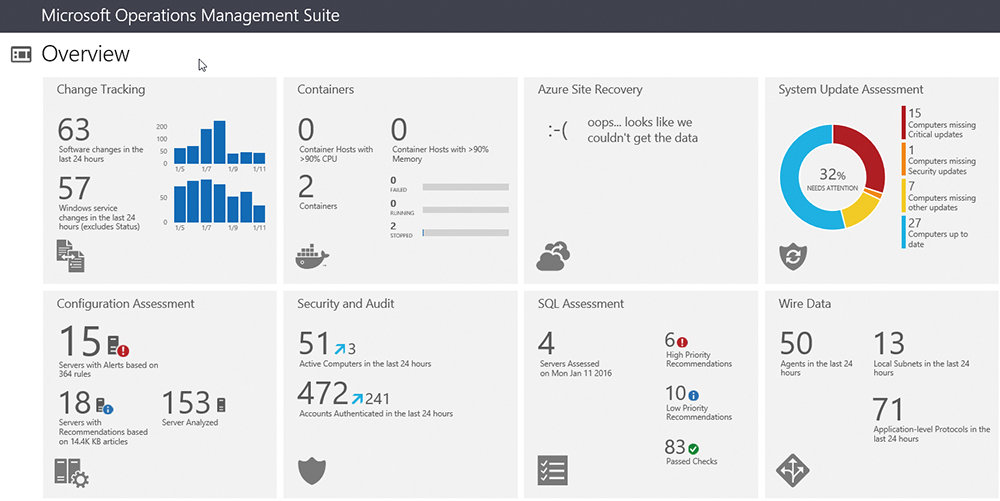Click the Stopped containers progress bar
The image size is (1000, 501).
click(x=466, y=233)
